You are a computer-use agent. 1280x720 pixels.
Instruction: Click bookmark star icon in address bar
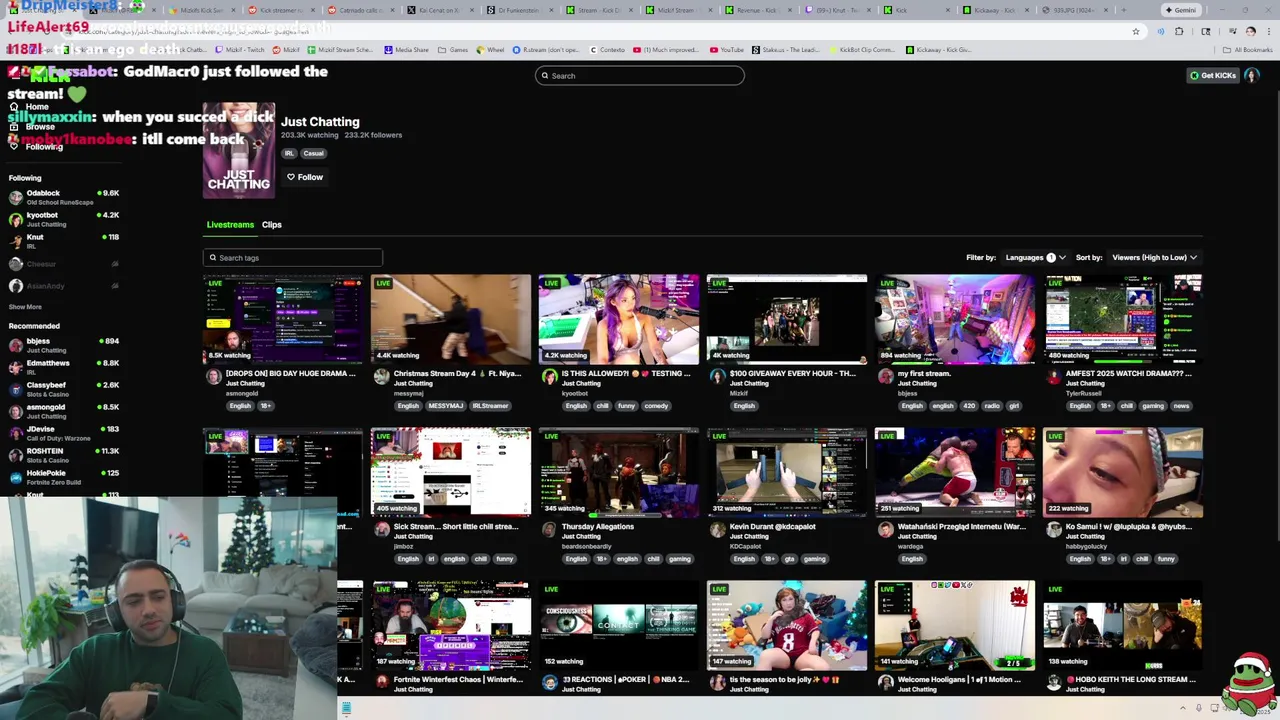coord(1136,31)
